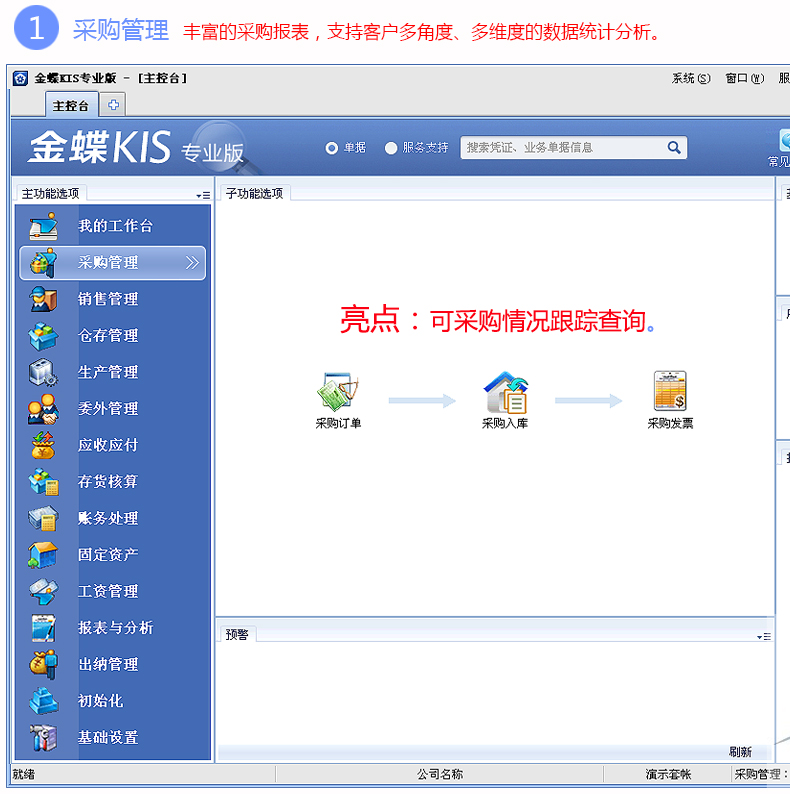Open the 窗口(W) menu
Image resolution: width=790 pixels, height=794 pixels.
744,78
